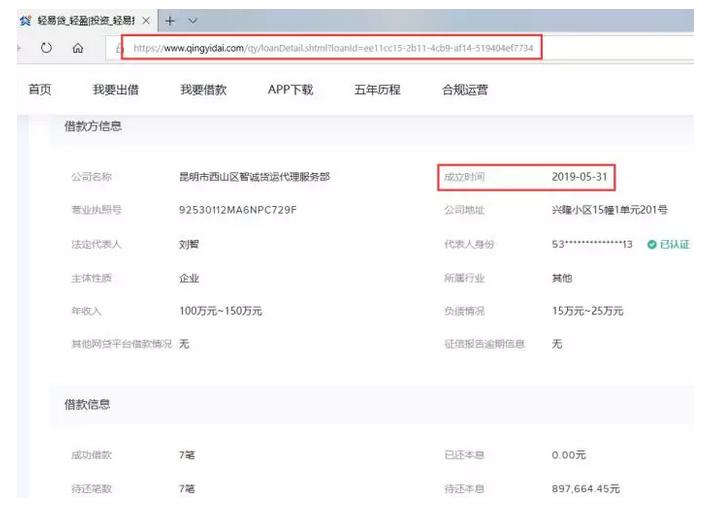Click 7笔 value next to 待还笔数
Screen dimensions: 713x515
[187, 489]
